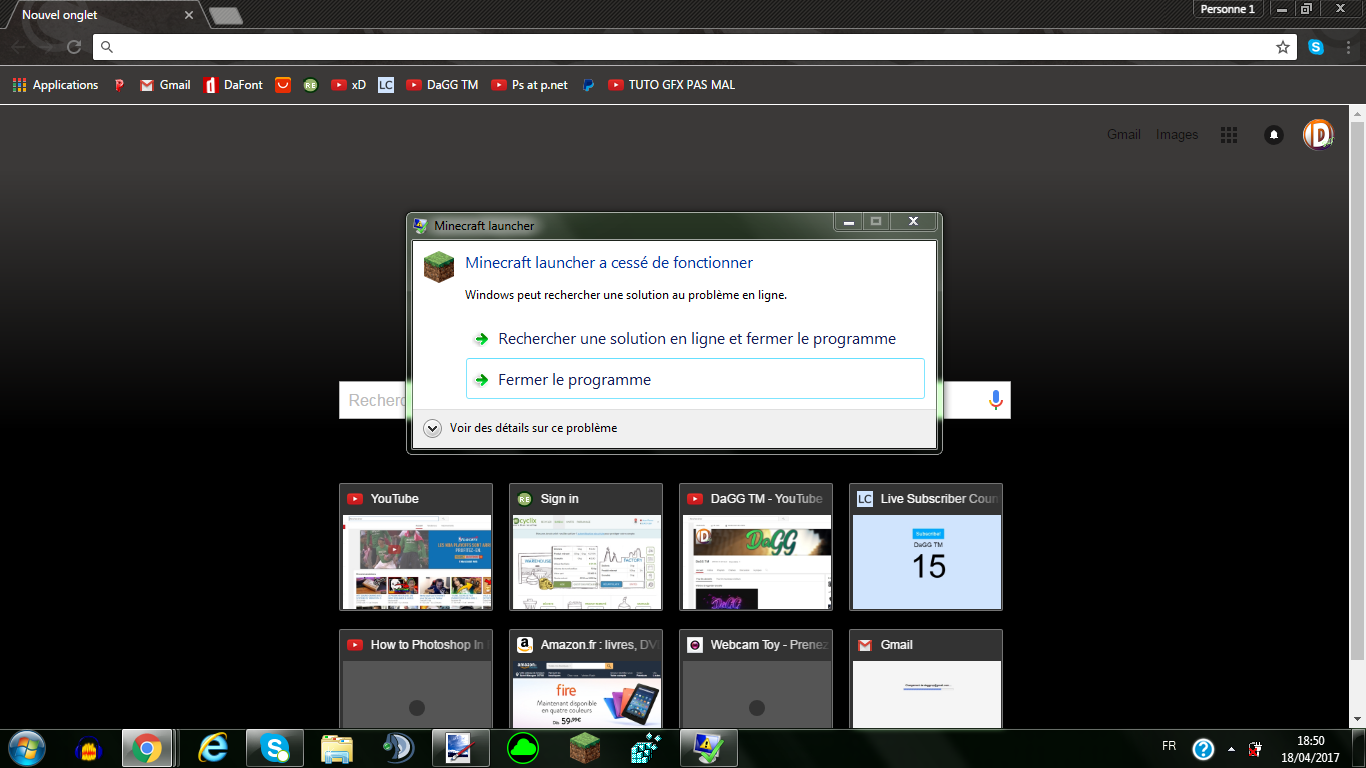Click the Minecraft taskbar icon
Image resolution: width=1366 pixels, height=768 pixels.
coord(585,748)
